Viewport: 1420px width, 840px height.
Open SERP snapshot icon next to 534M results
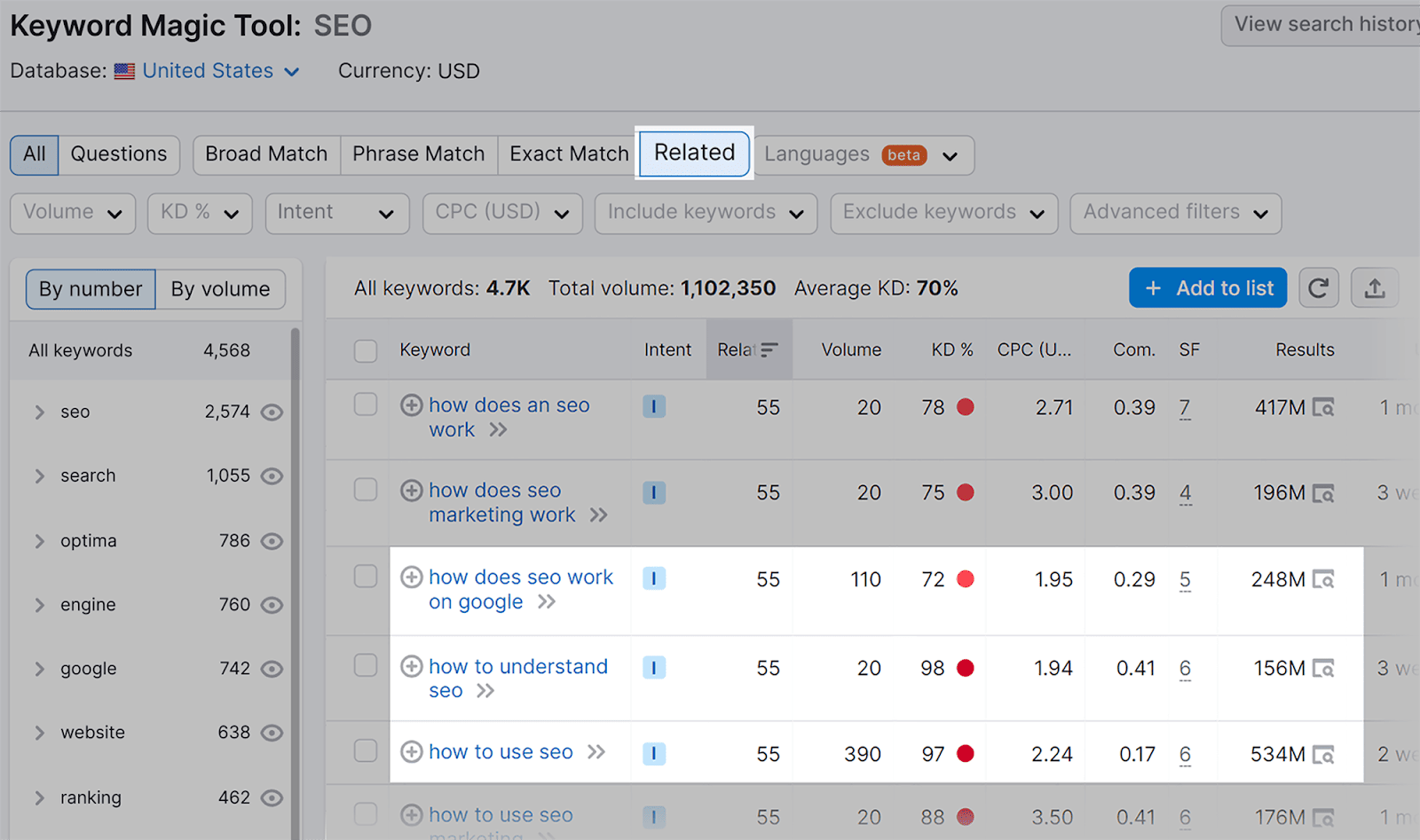pyautogui.click(x=1323, y=753)
